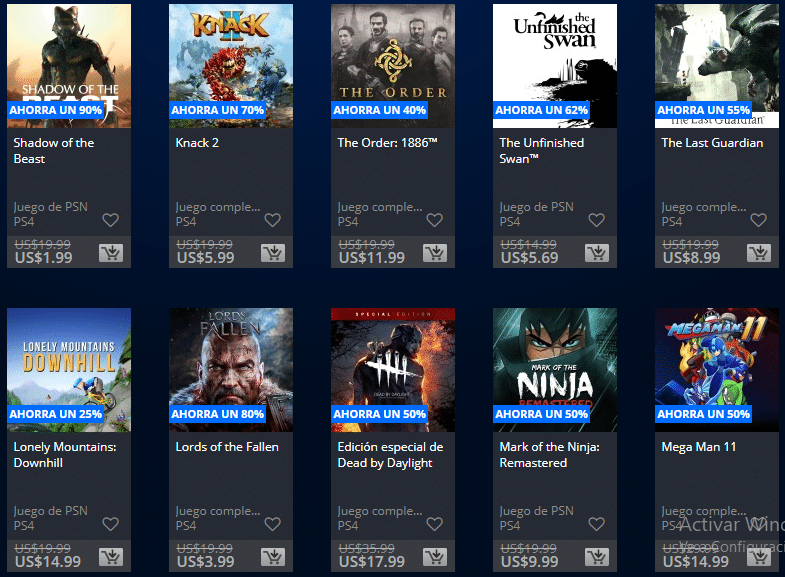Toggle wishlist heart for The Unfinished Swan
This screenshot has width=785, height=577.
pos(596,220)
